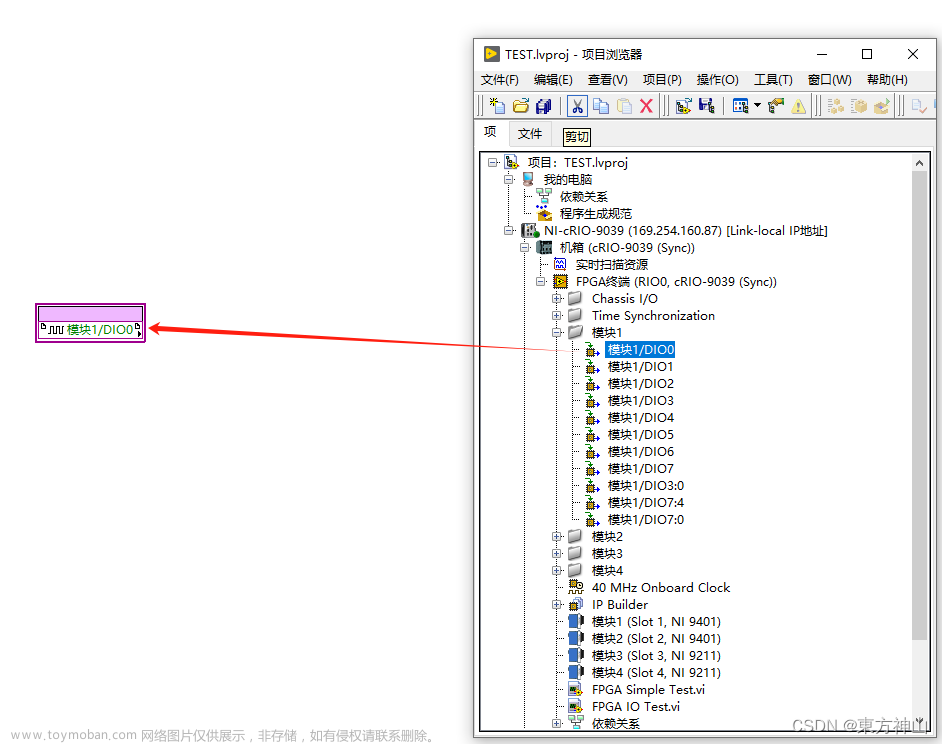This screenshot has width=942, height=744.
Task: Select 40 MHz Onboard Clock item
Action: [x=661, y=587]
